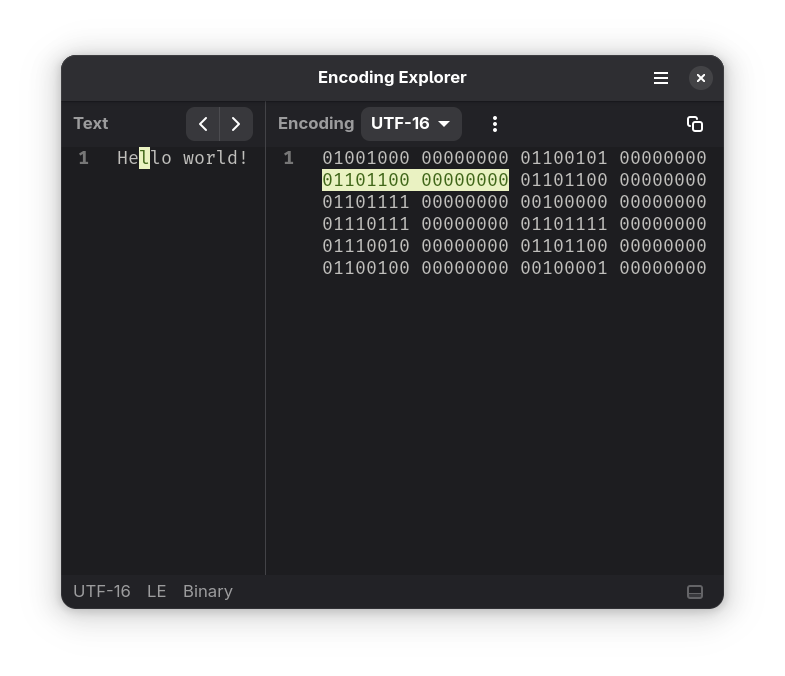Open the hamburger main menu
Screen dimensions: 785x676
point(661,78)
